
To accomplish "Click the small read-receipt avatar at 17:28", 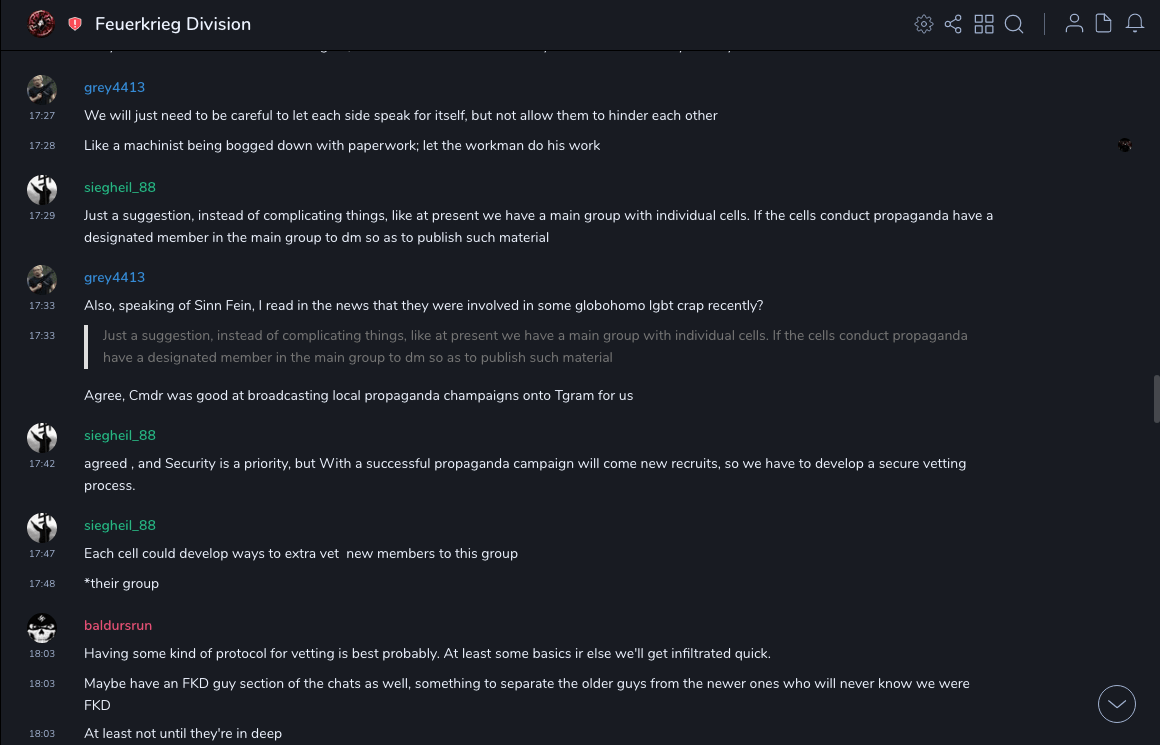I will click(x=1125, y=145).
